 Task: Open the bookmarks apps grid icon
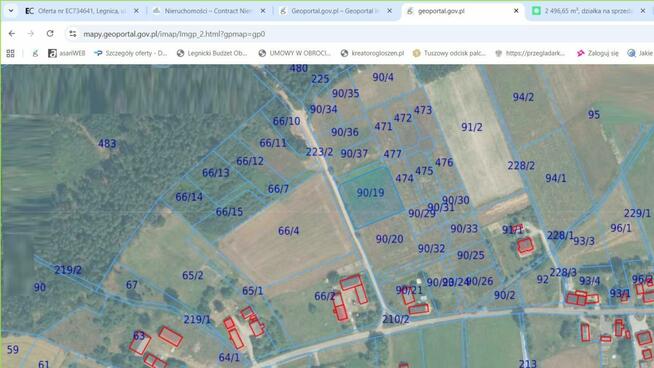[x=10, y=53]
